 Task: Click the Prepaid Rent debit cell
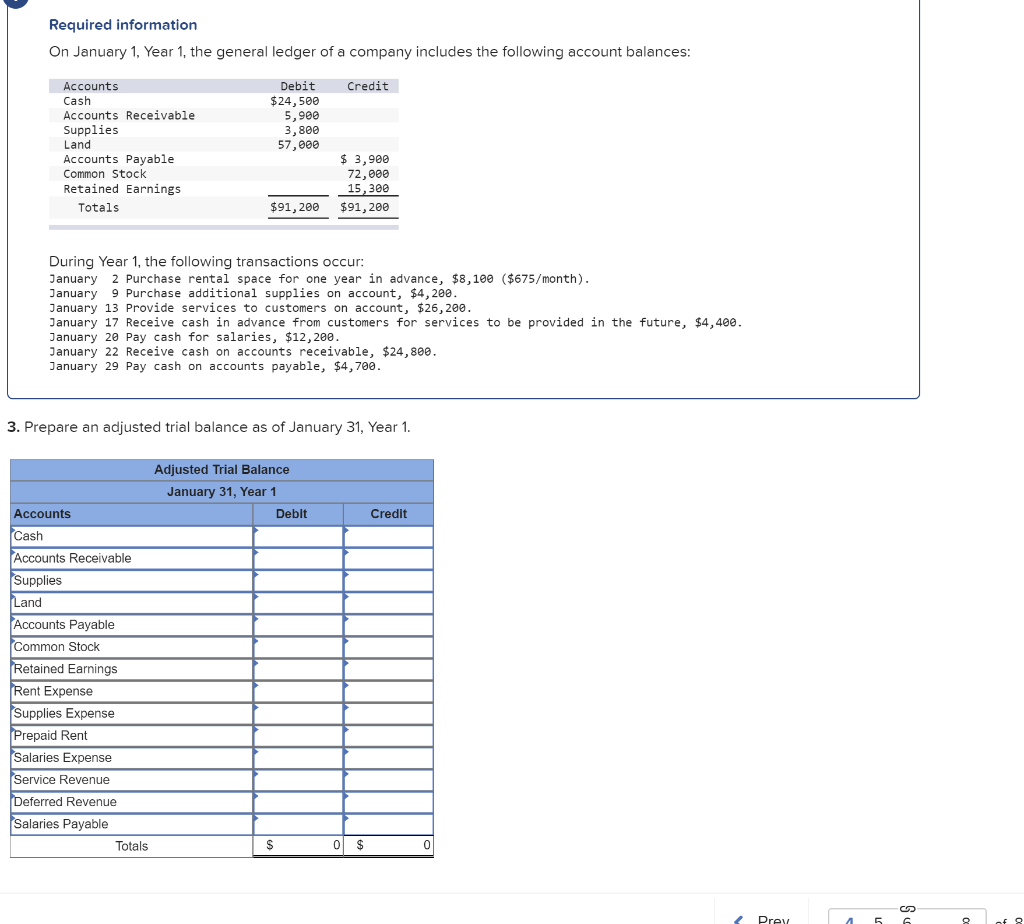(297, 735)
